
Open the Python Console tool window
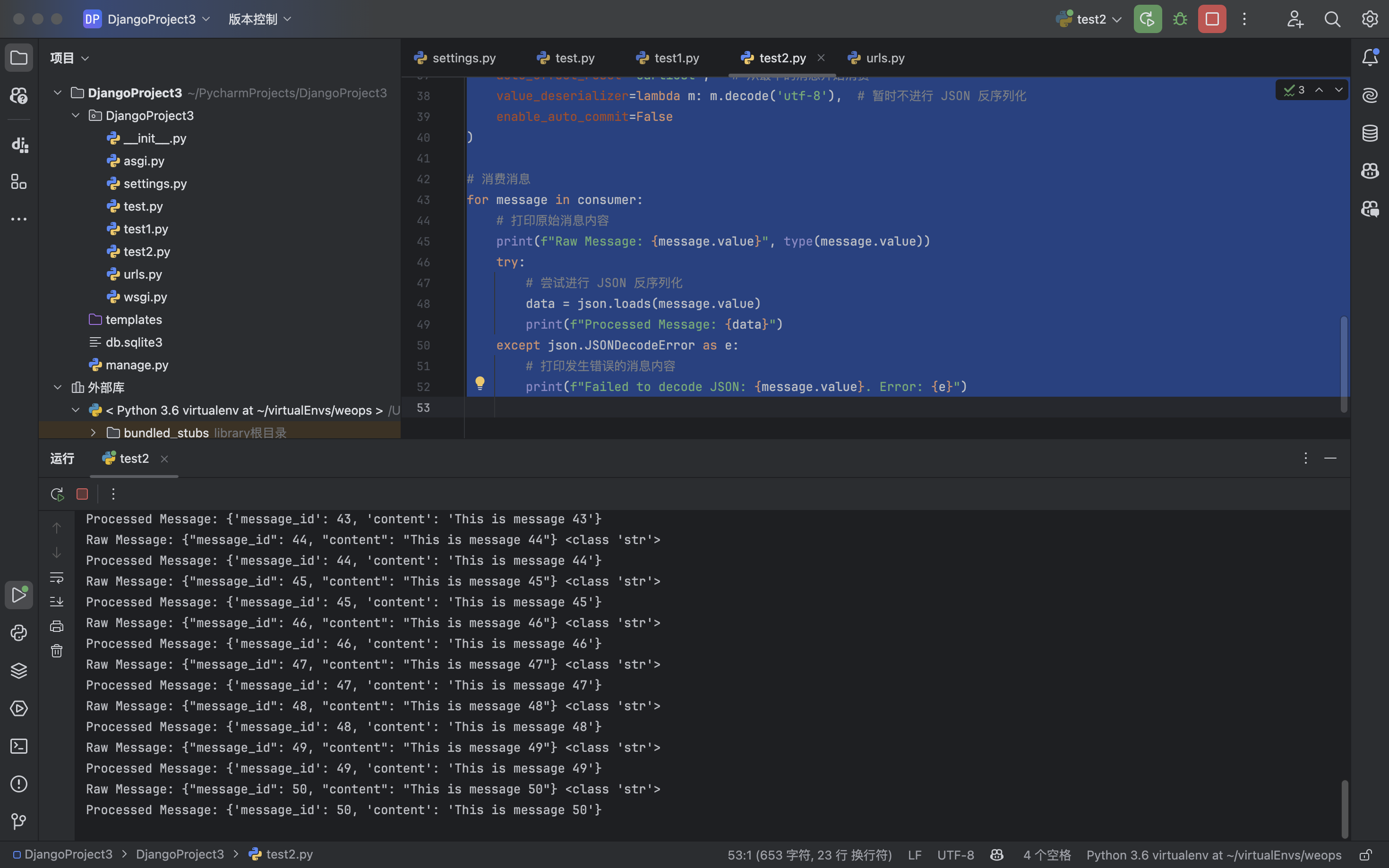(18, 633)
